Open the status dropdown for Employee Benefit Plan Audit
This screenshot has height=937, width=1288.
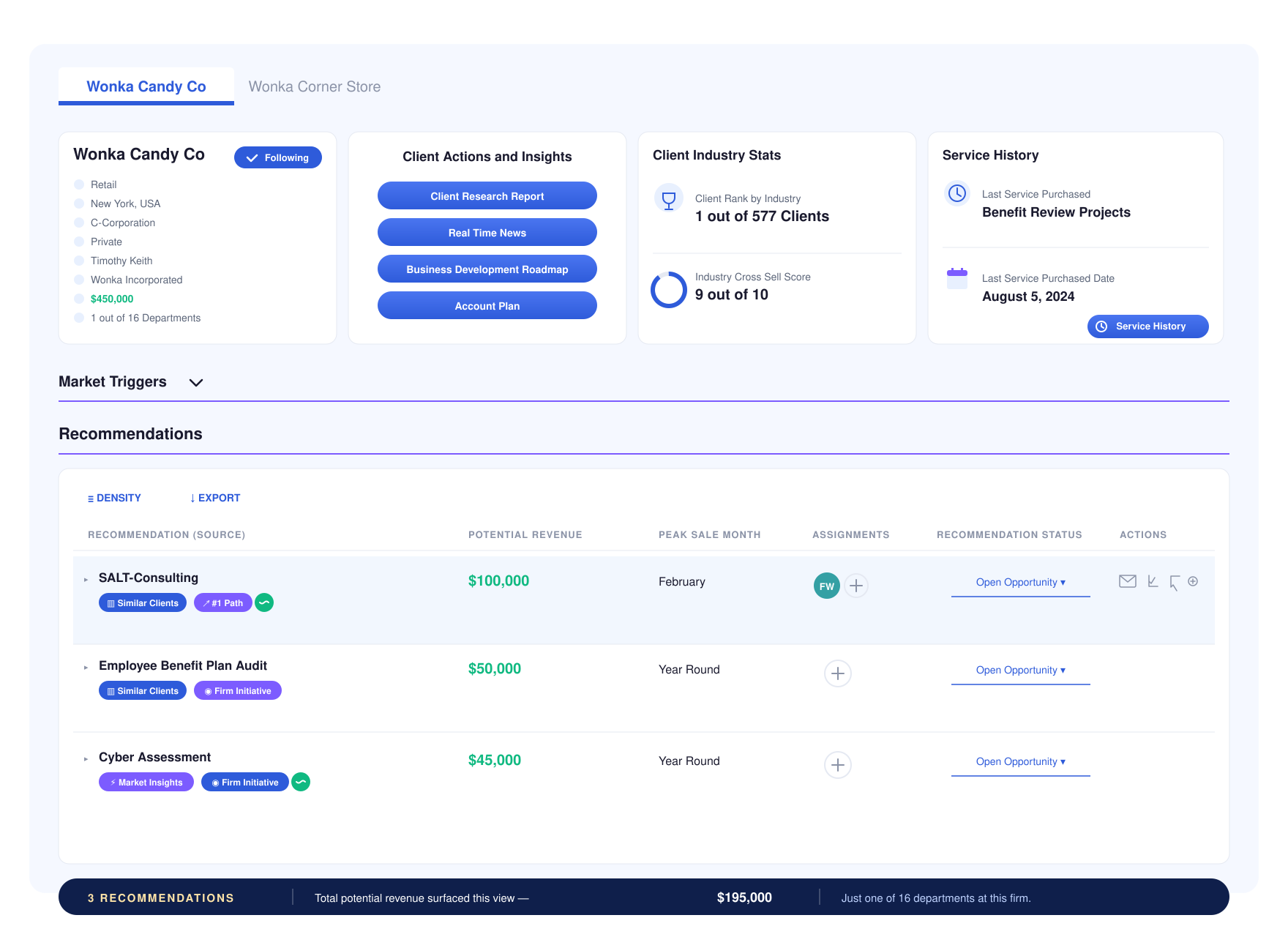(x=1021, y=671)
